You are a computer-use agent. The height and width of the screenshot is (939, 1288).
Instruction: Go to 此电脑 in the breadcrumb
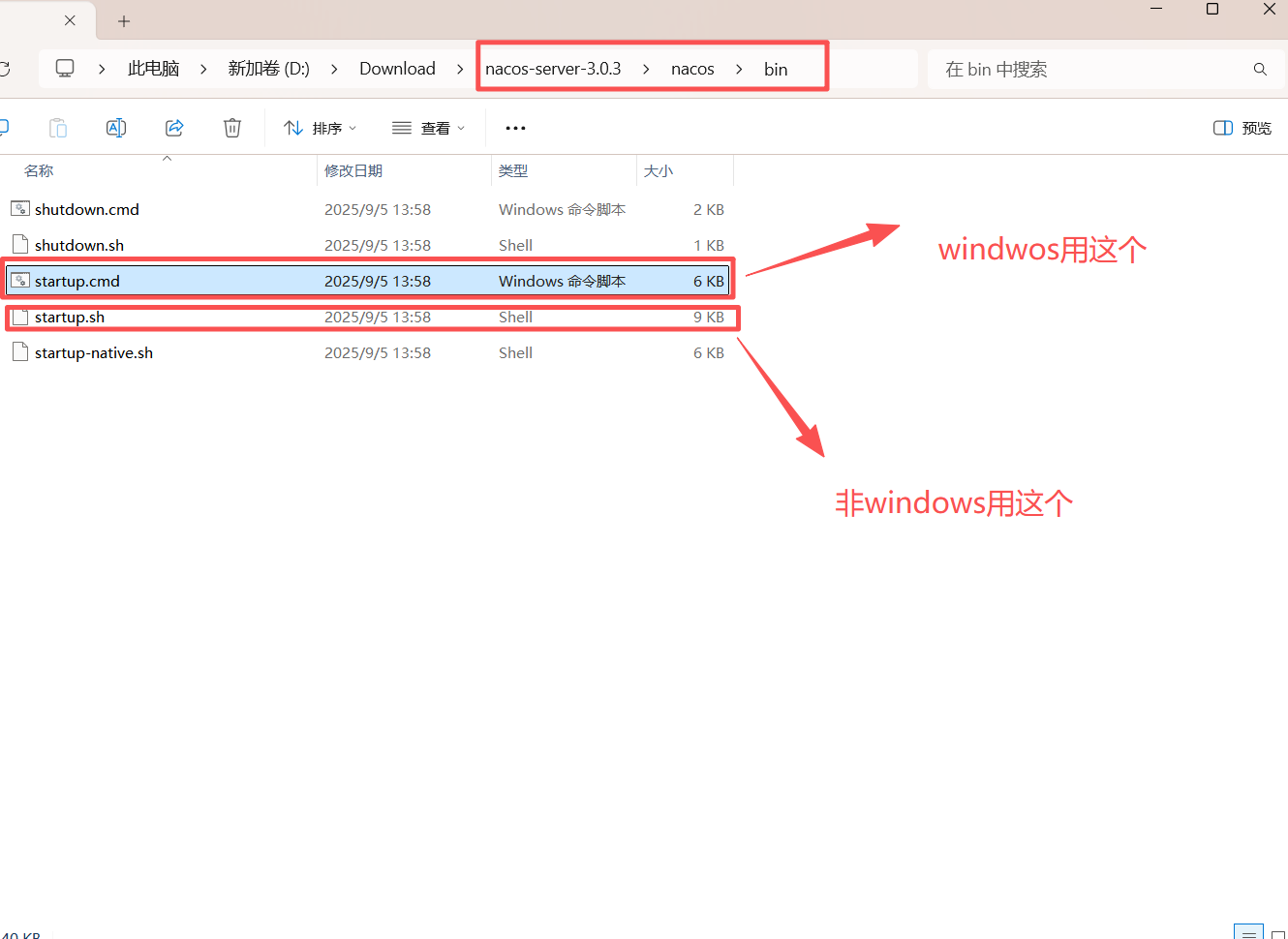(x=153, y=69)
